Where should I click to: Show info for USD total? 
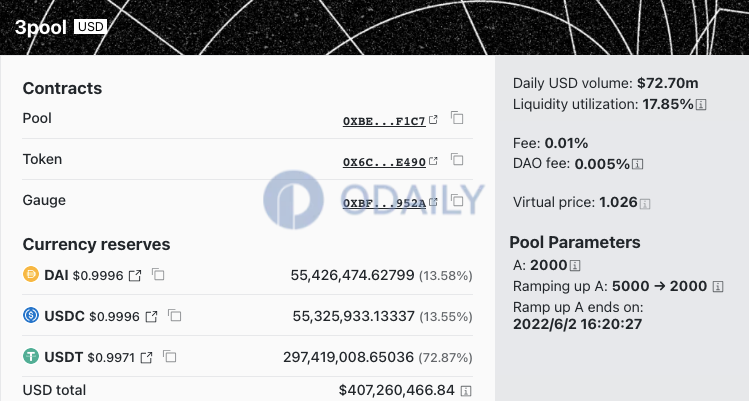click(x=466, y=391)
